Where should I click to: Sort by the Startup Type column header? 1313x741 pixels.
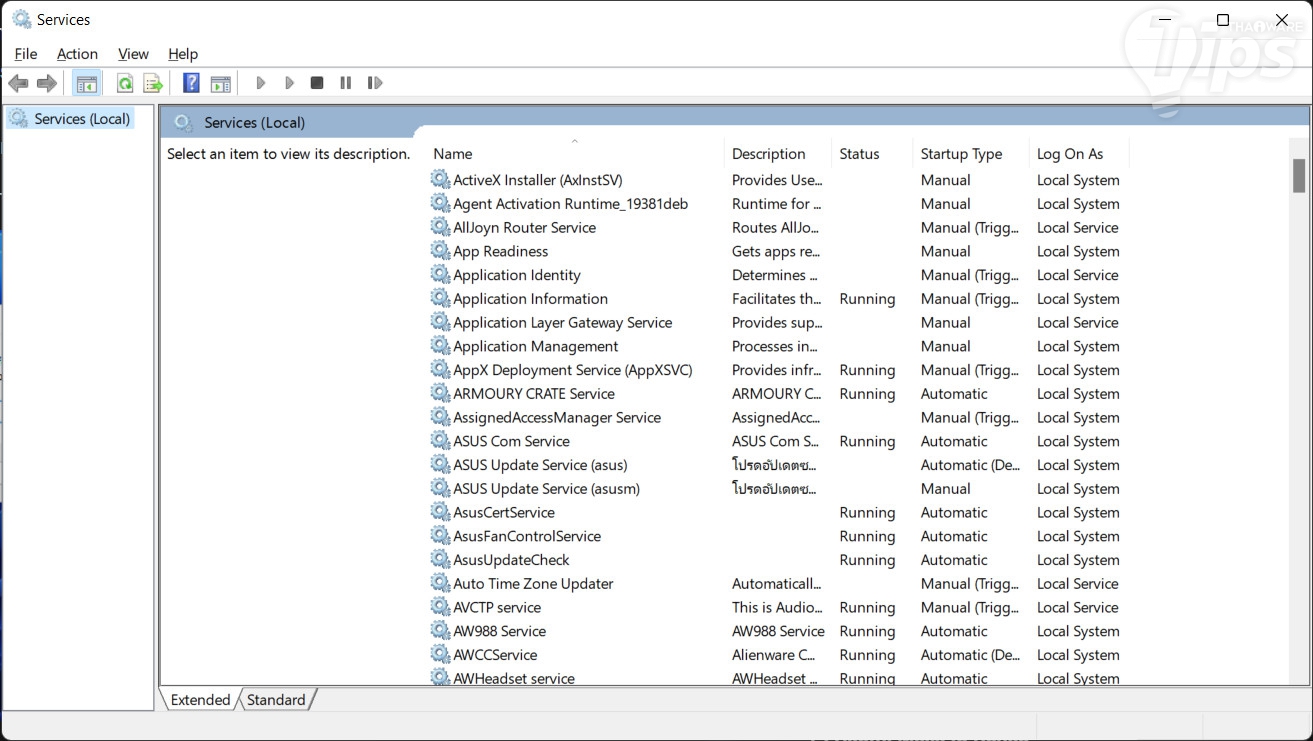(x=961, y=154)
